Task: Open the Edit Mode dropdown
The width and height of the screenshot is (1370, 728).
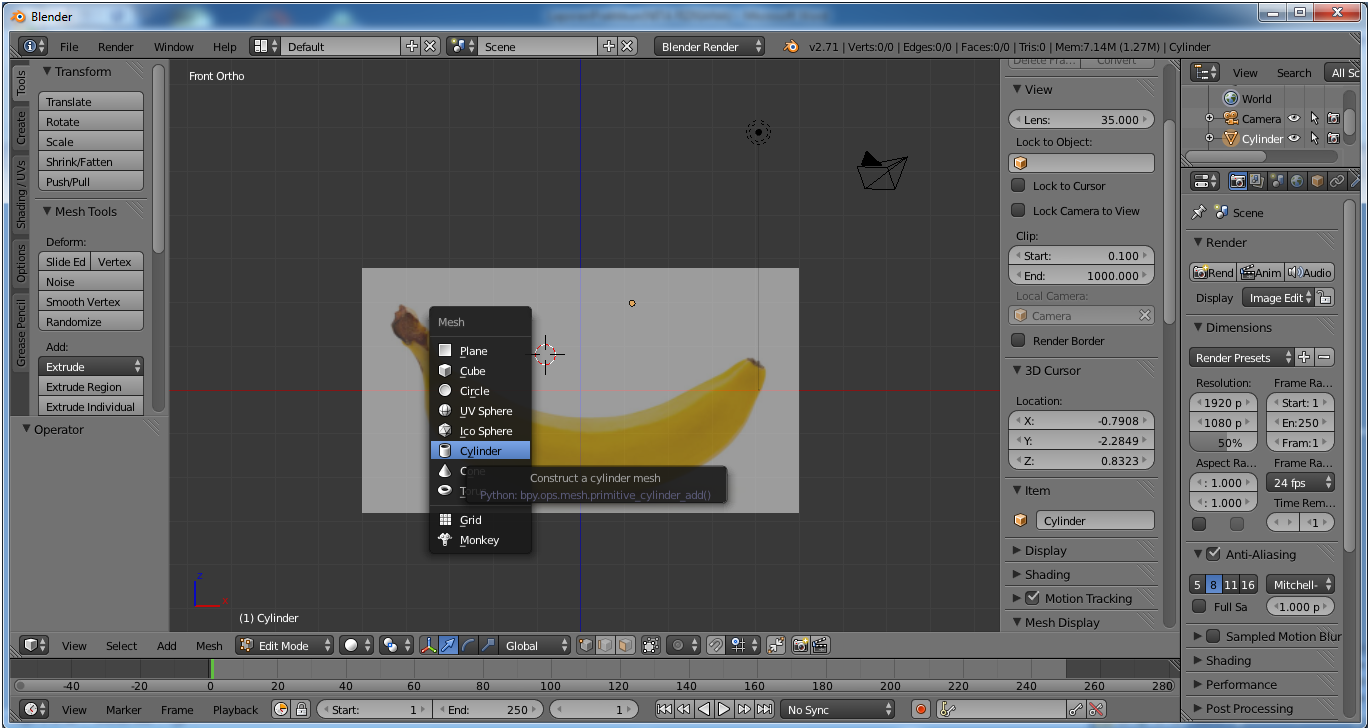Action: pyautogui.click(x=284, y=646)
